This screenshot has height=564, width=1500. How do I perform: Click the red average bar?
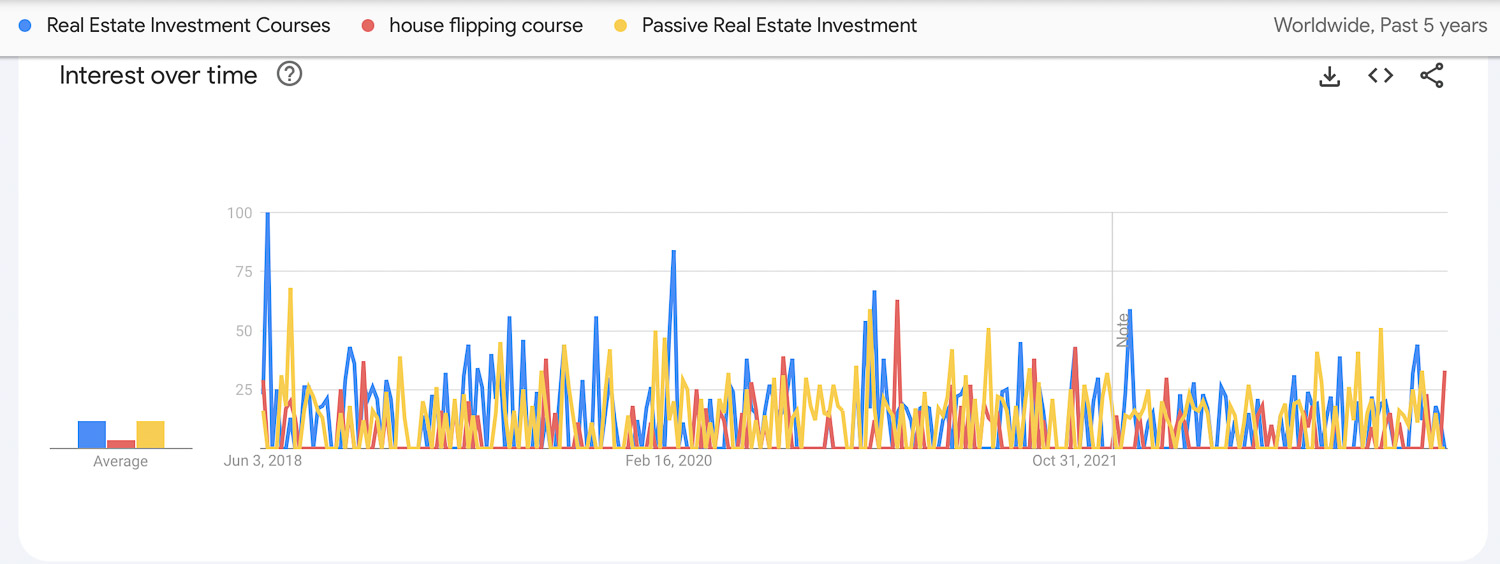pyautogui.click(x=121, y=444)
